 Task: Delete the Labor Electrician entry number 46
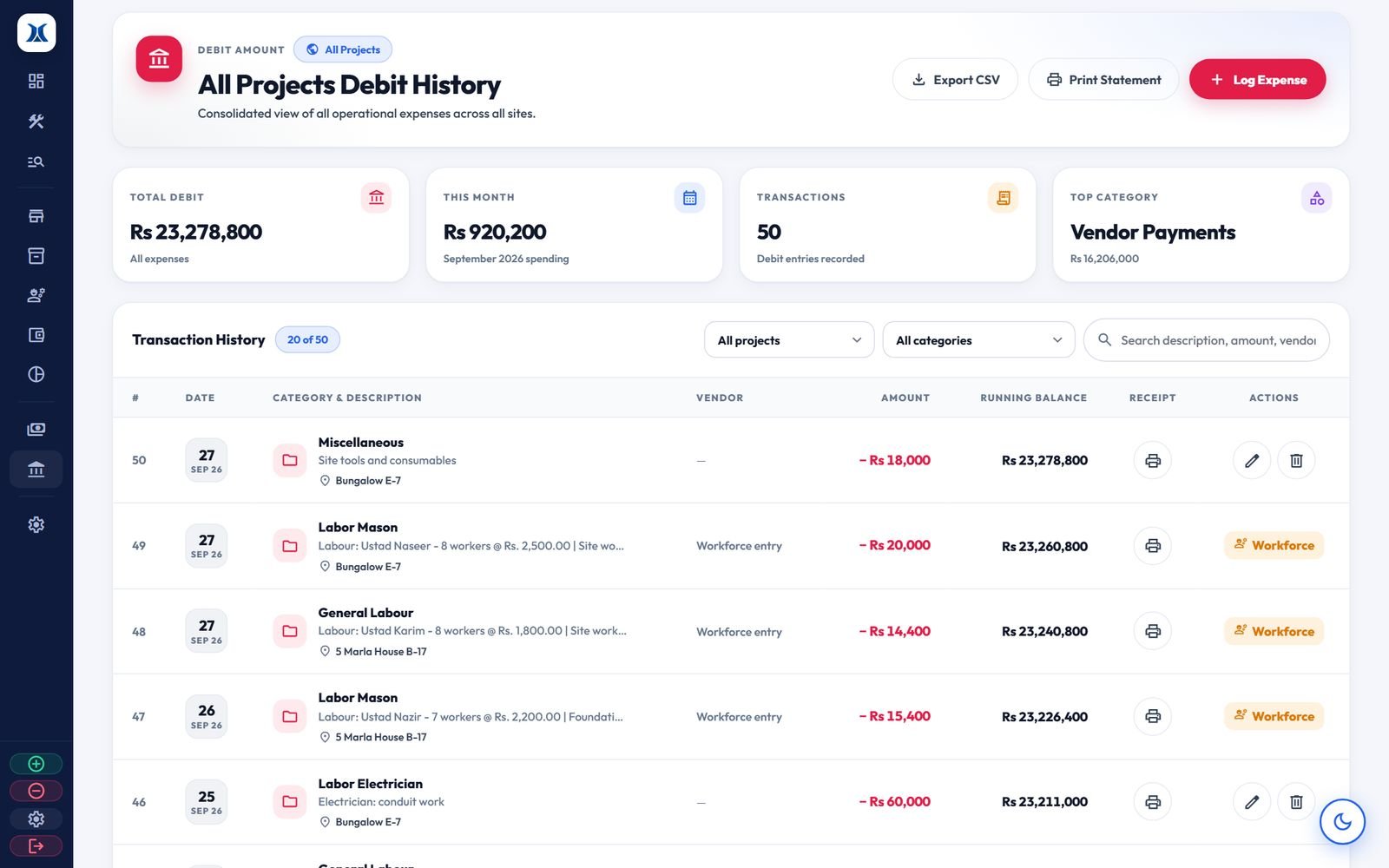click(x=1296, y=802)
